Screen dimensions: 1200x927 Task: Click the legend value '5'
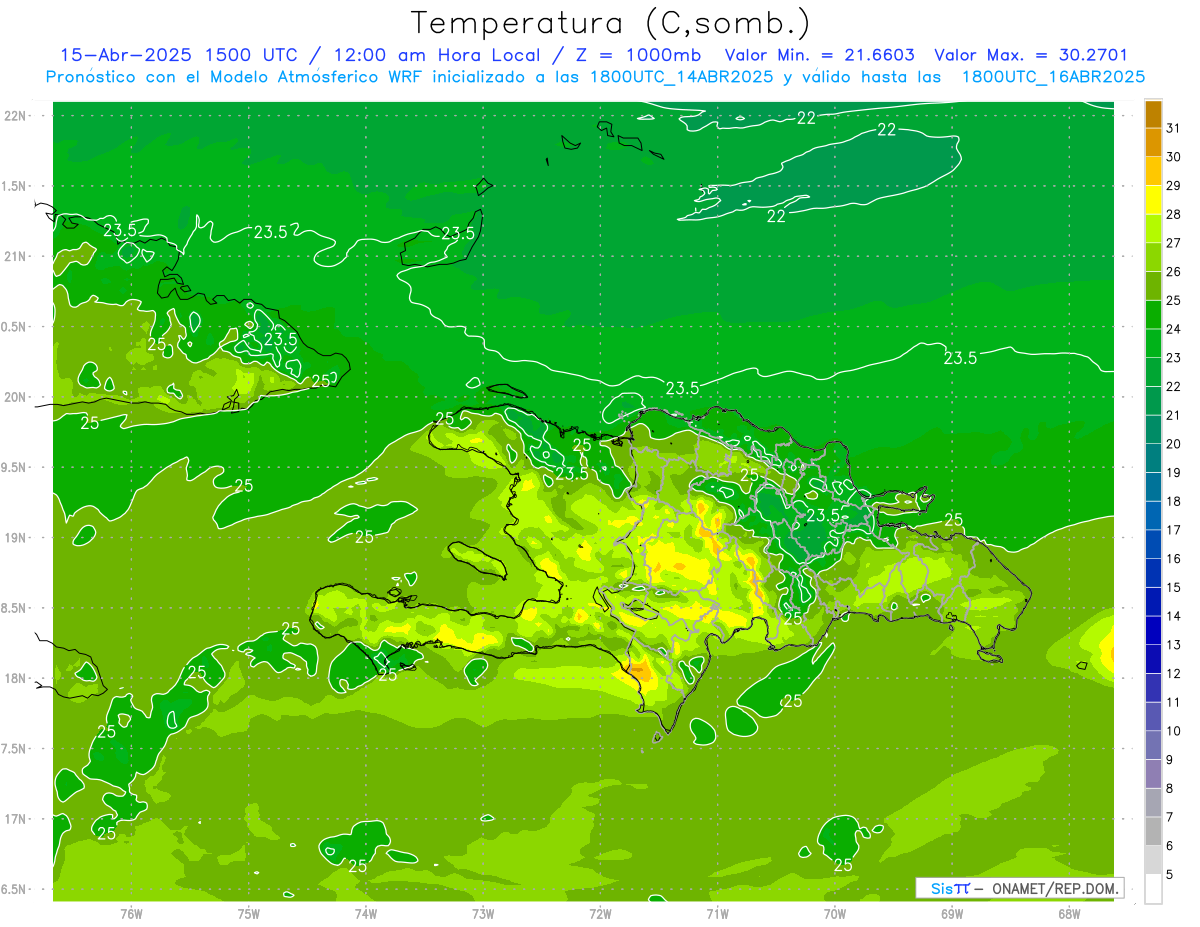tap(1170, 875)
